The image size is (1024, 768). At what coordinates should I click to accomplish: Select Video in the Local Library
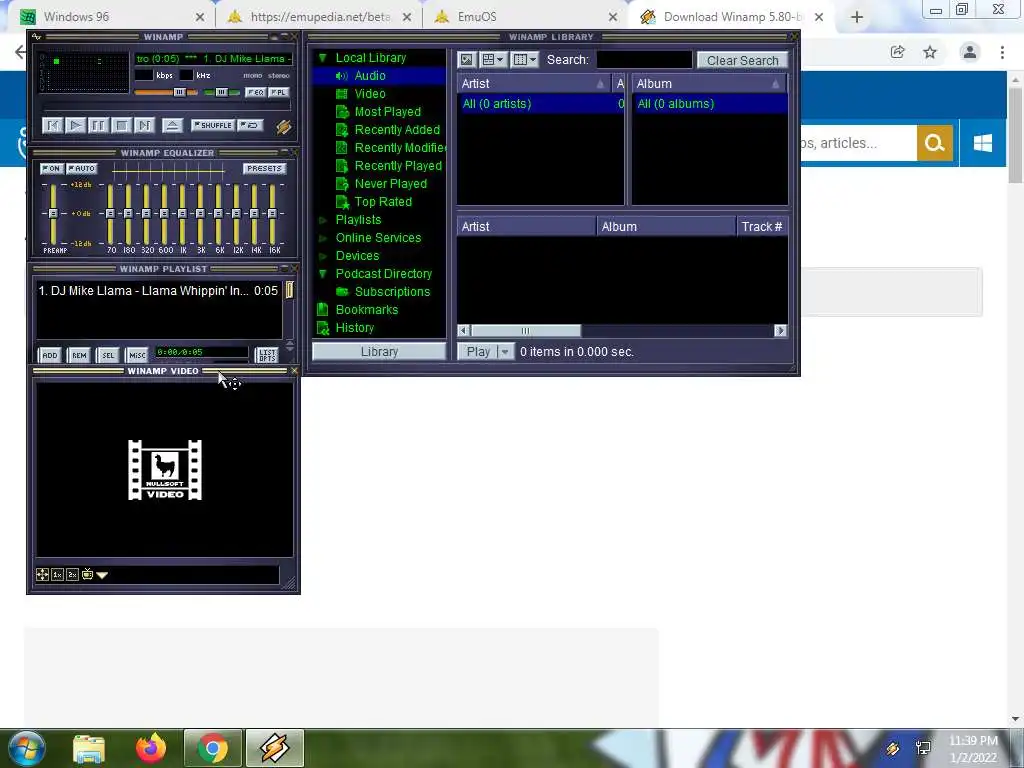click(x=370, y=93)
